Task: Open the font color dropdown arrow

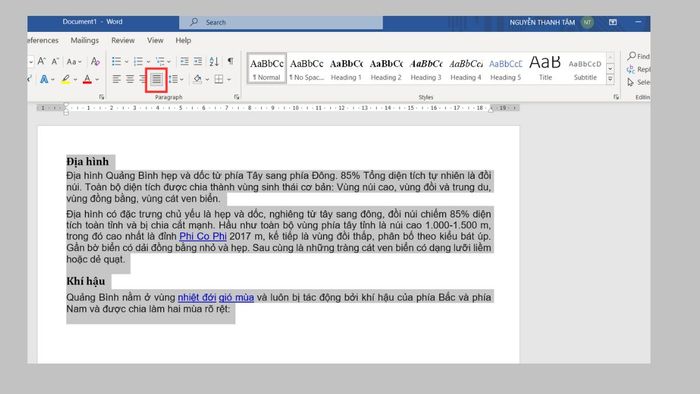Action: pos(97,80)
